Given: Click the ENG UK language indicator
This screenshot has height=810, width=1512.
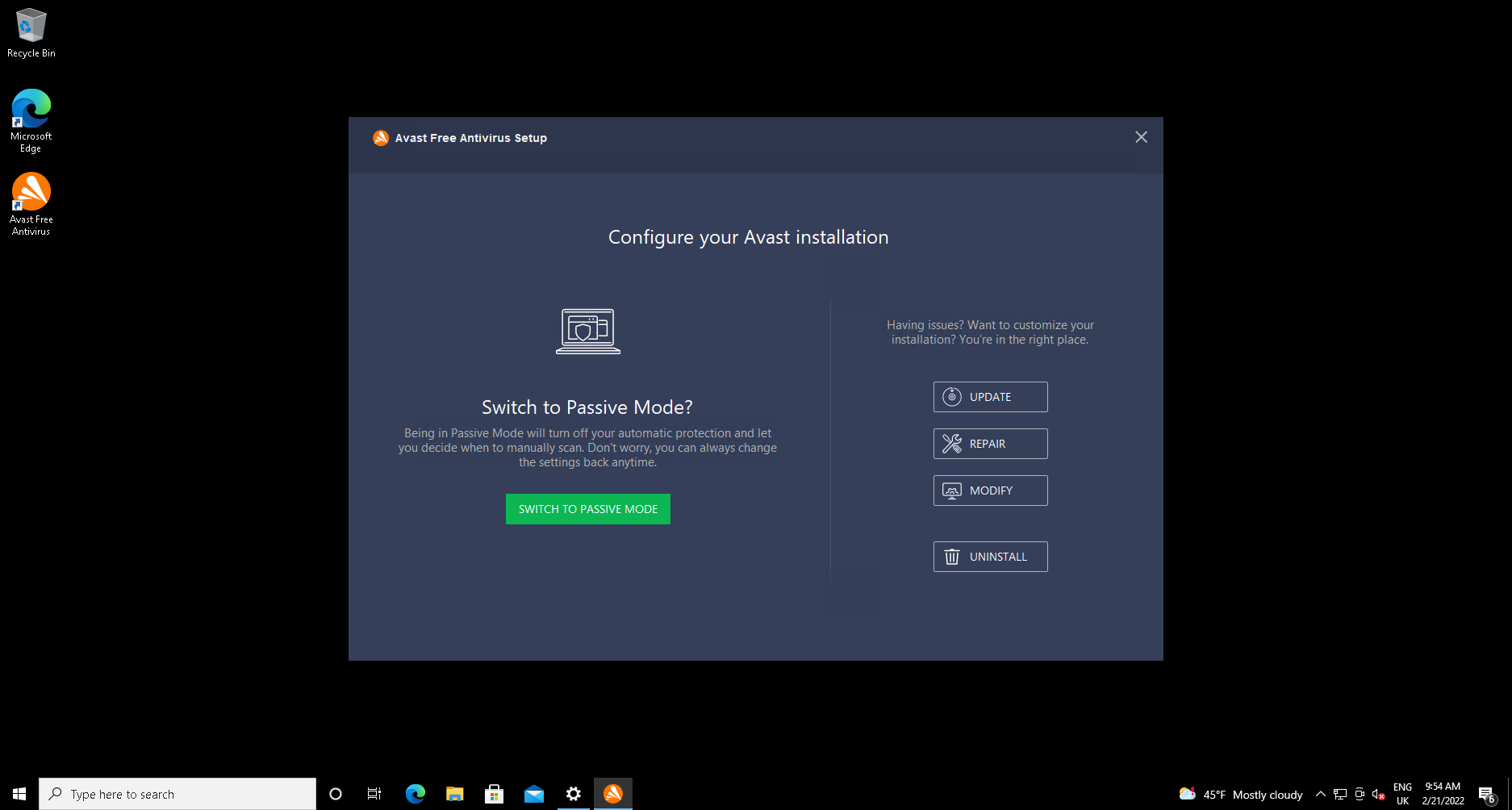Looking at the screenshot, I should (1403, 794).
